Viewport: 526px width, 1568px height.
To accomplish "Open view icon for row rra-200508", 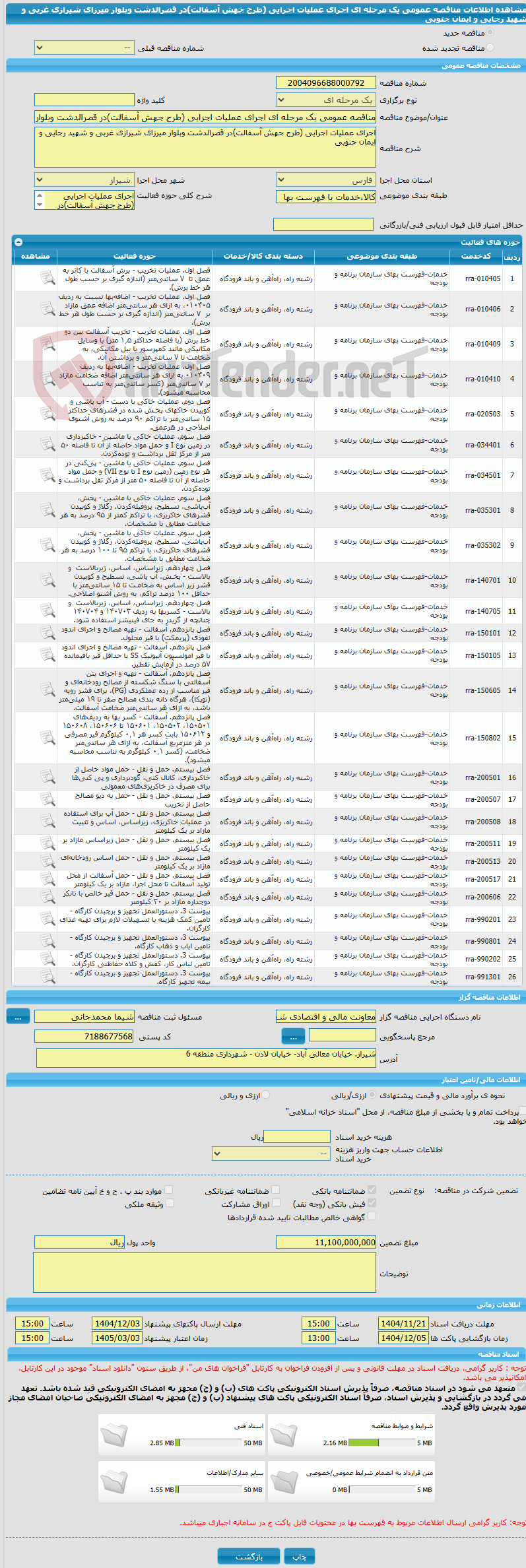I will pyautogui.click(x=48, y=822).
